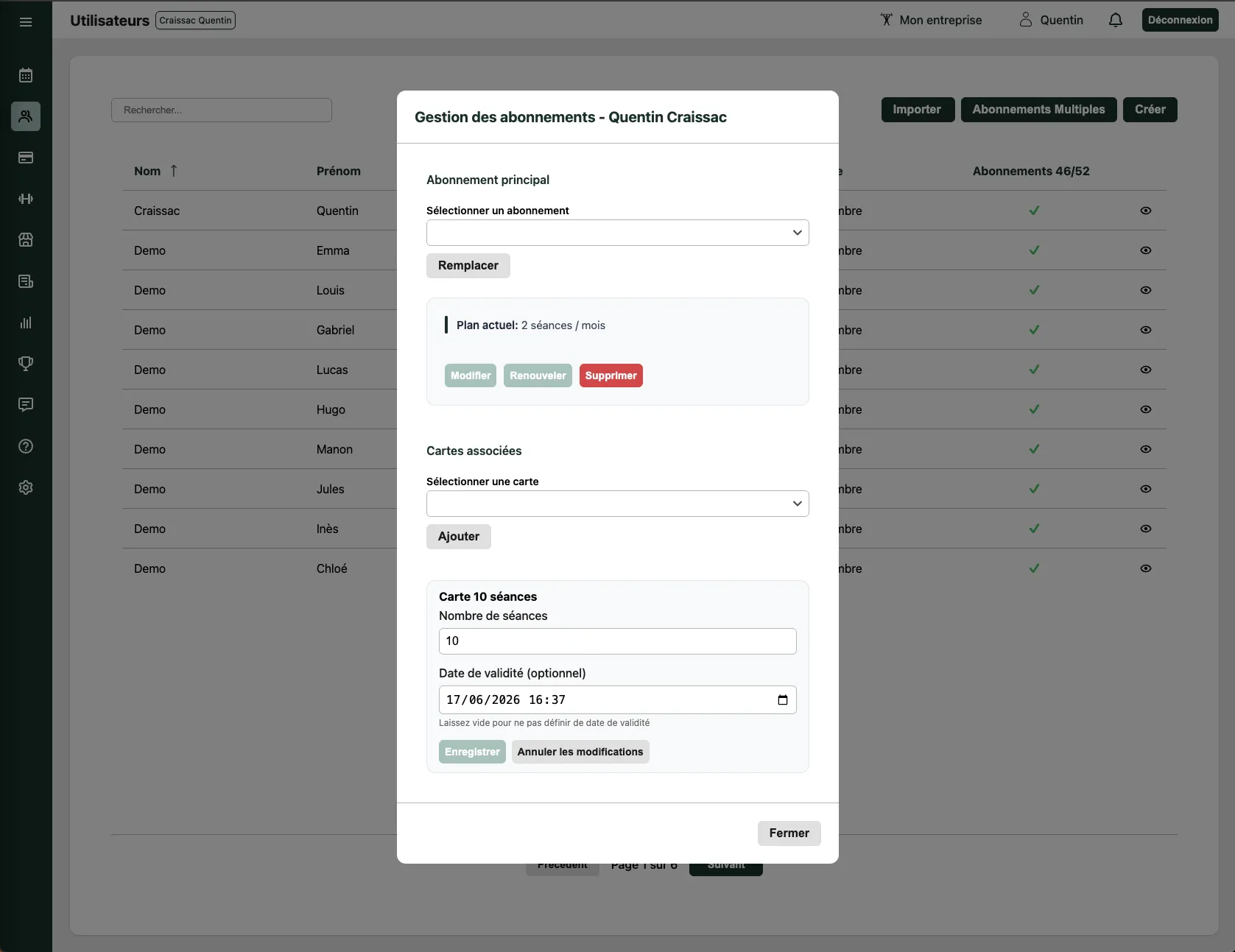Open the 'Mon entreprise' menu item
Image resolution: width=1235 pixels, height=952 pixels.
tap(931, 21)
